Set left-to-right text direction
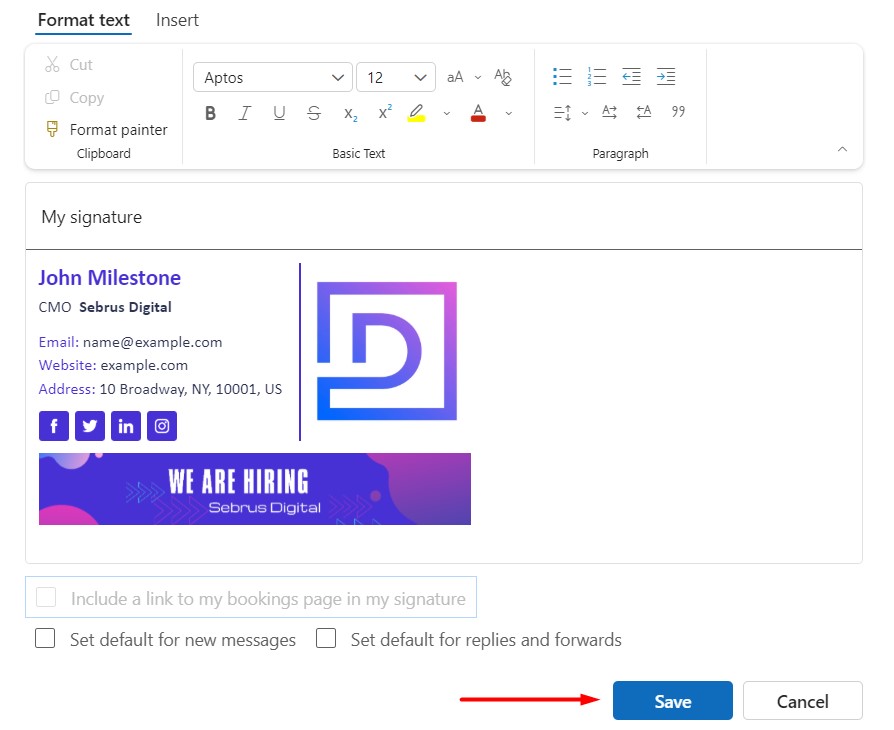Image resolution: width=894 pixels, height=730 pixels. (609, 112)
